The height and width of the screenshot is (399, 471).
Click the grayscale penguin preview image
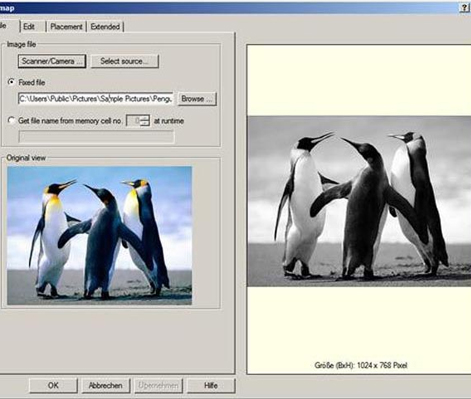[x=359, y=201]
